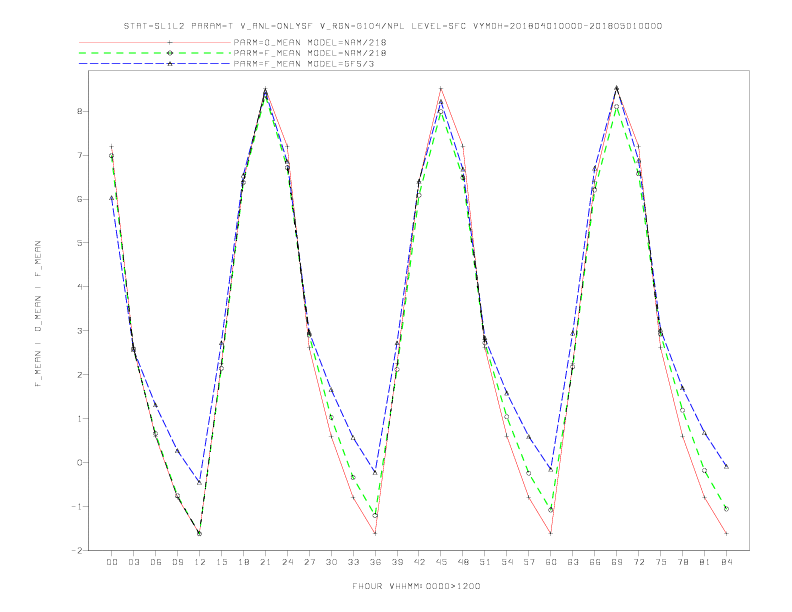Viewport: 792px width, 612px height.
Task: Click the chart title line beginning STAT=SL1L2
Action: (393, 26)
